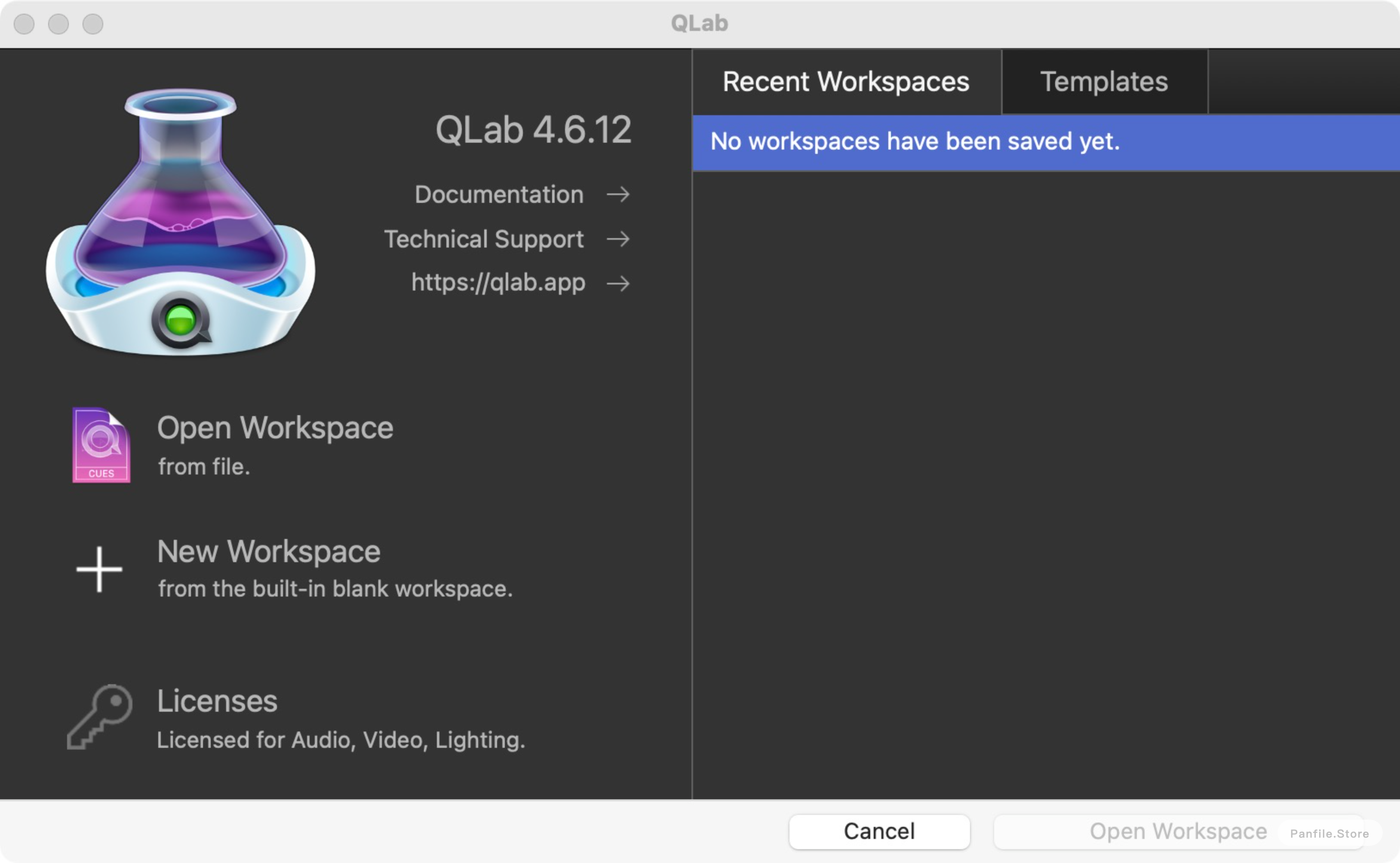
Task: Open the Licenses section
Action: (217, 701)
